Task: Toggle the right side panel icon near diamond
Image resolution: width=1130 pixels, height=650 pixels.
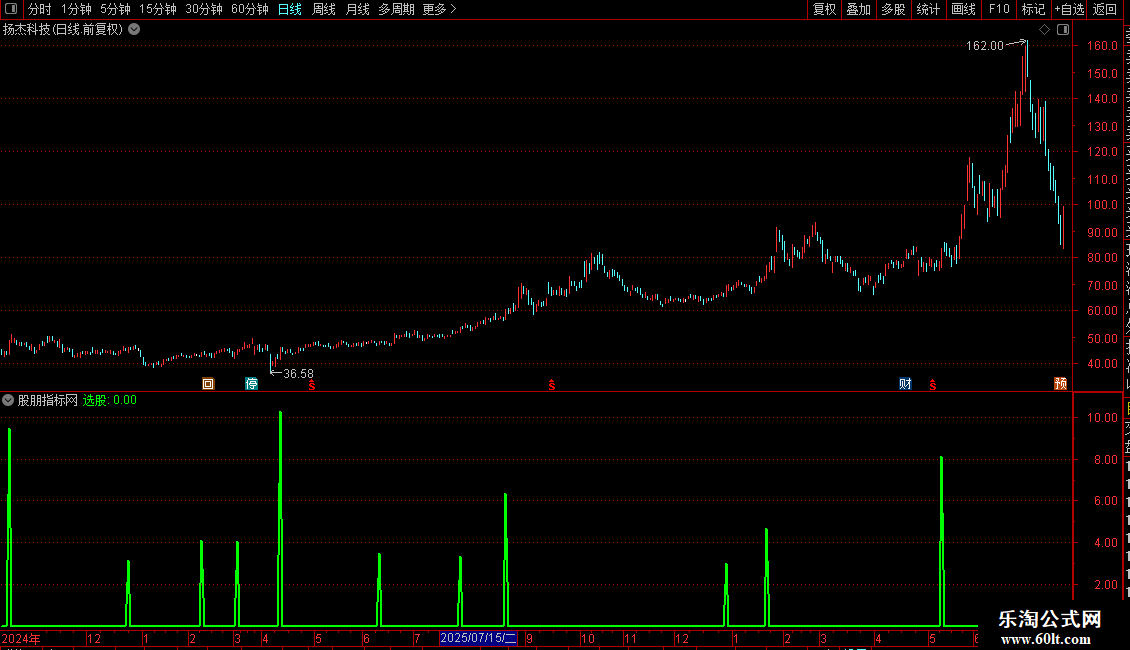Action: click(1063, 30)
